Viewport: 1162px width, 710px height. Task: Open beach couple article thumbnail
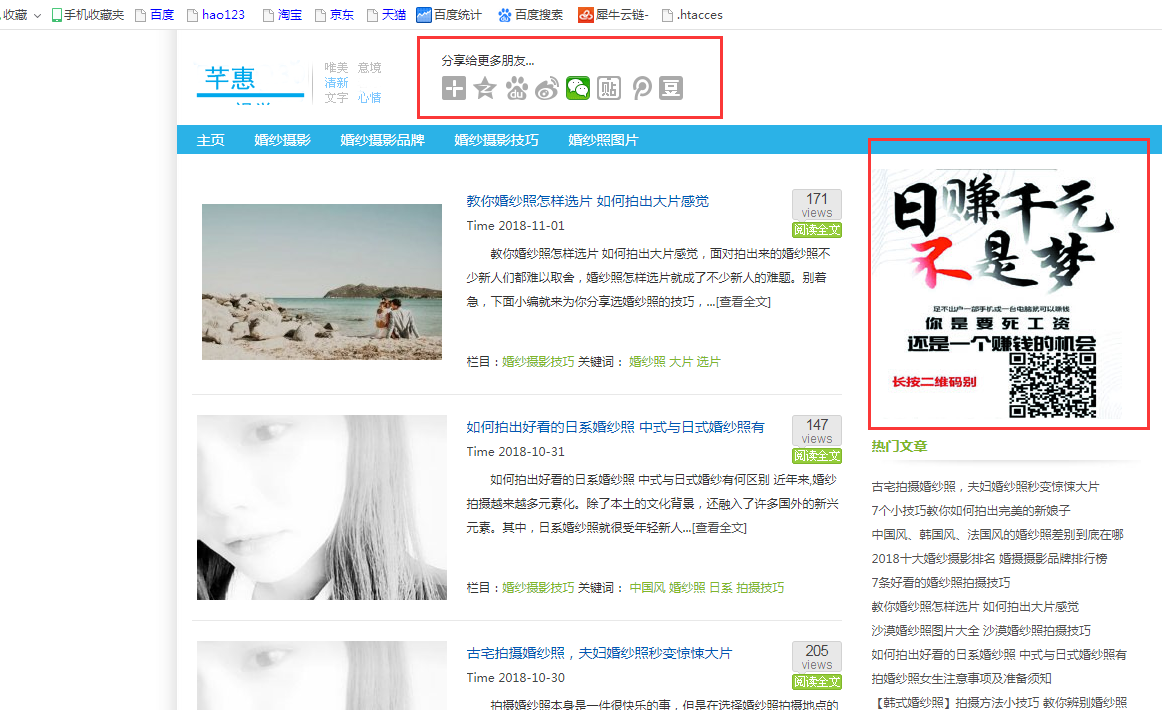322,282
